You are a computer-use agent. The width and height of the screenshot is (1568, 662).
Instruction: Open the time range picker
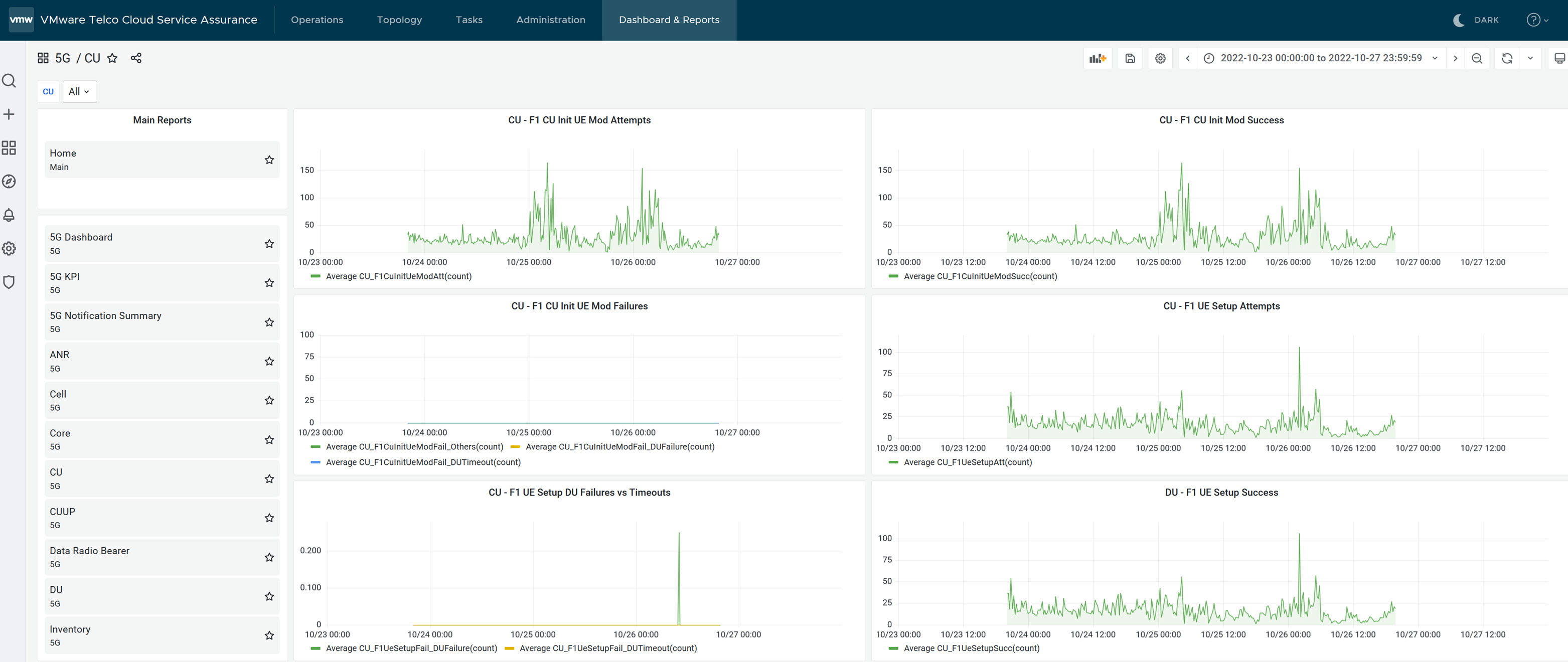1321,58
